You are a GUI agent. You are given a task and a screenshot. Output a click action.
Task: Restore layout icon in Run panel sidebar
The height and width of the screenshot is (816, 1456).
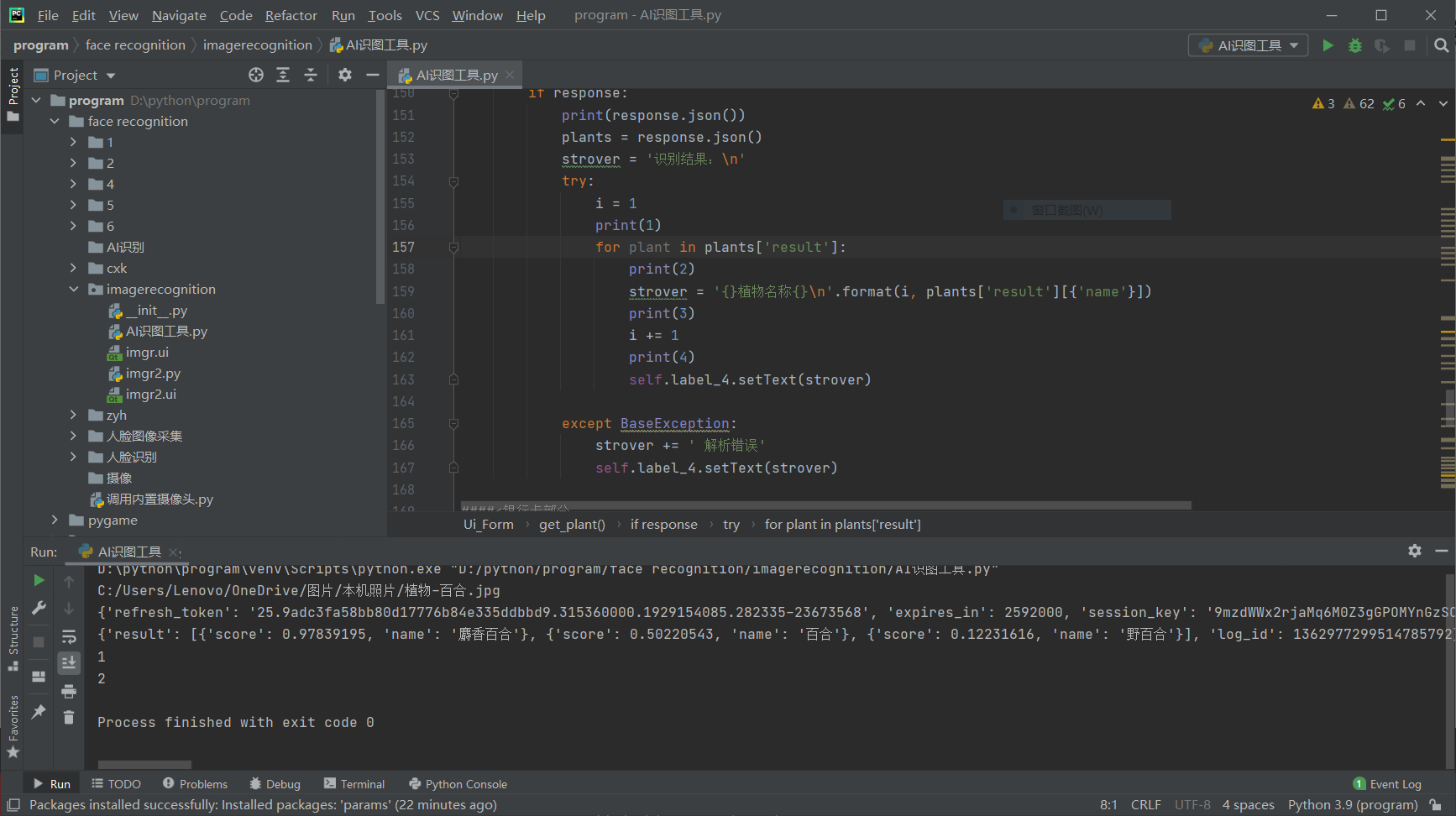tap(39, 676)
